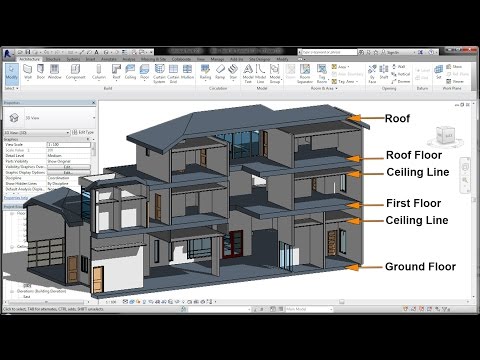Choose the By Face opening tool
480x360 pixels.
(x=372, y=74)
